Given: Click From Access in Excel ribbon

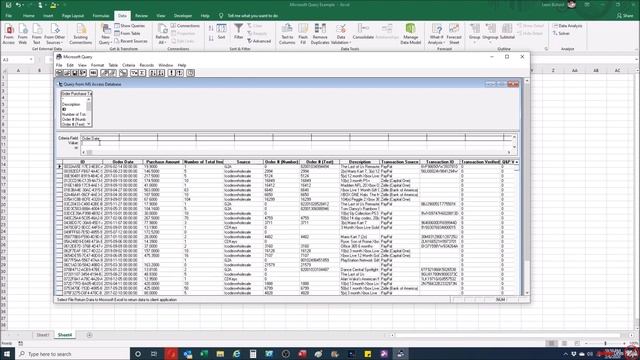Looking at the screenshot, I should click(x=9, y=34).
